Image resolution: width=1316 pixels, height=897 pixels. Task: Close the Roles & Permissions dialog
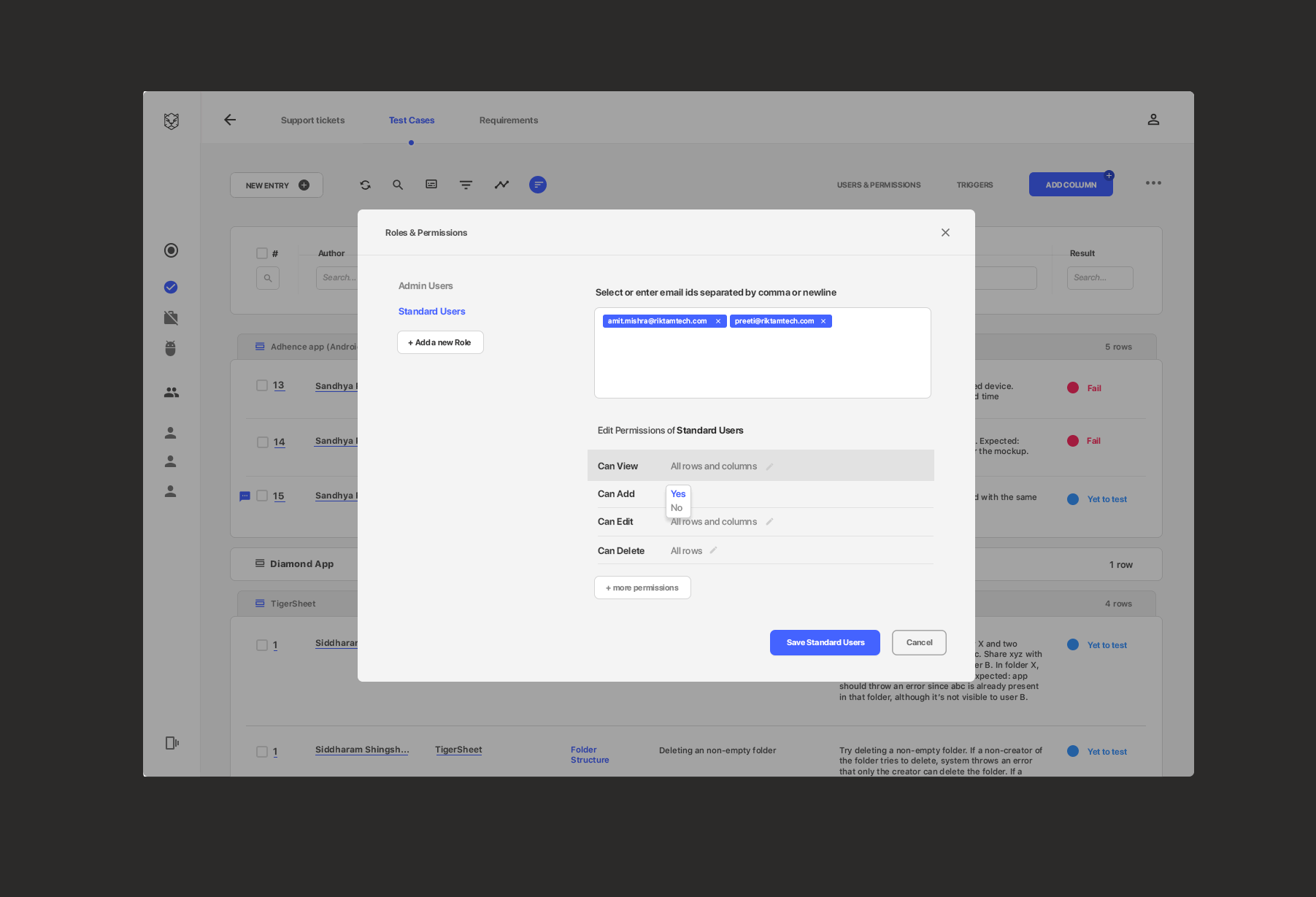coord(945,232)
